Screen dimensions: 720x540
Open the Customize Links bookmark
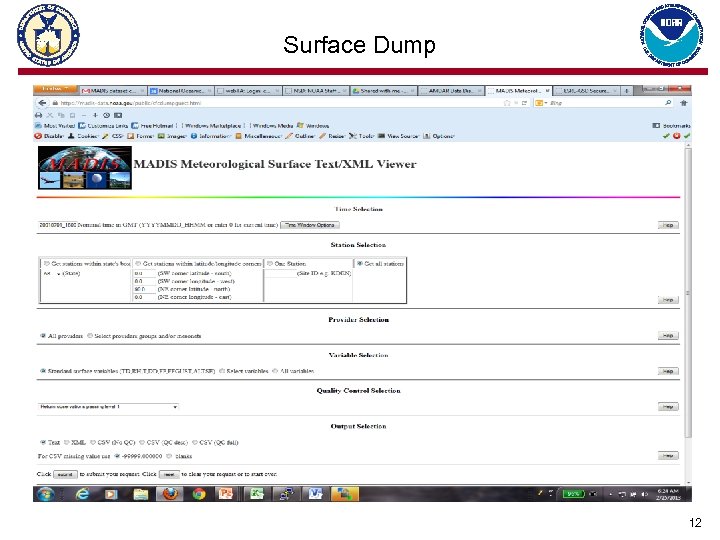[103, 125]
